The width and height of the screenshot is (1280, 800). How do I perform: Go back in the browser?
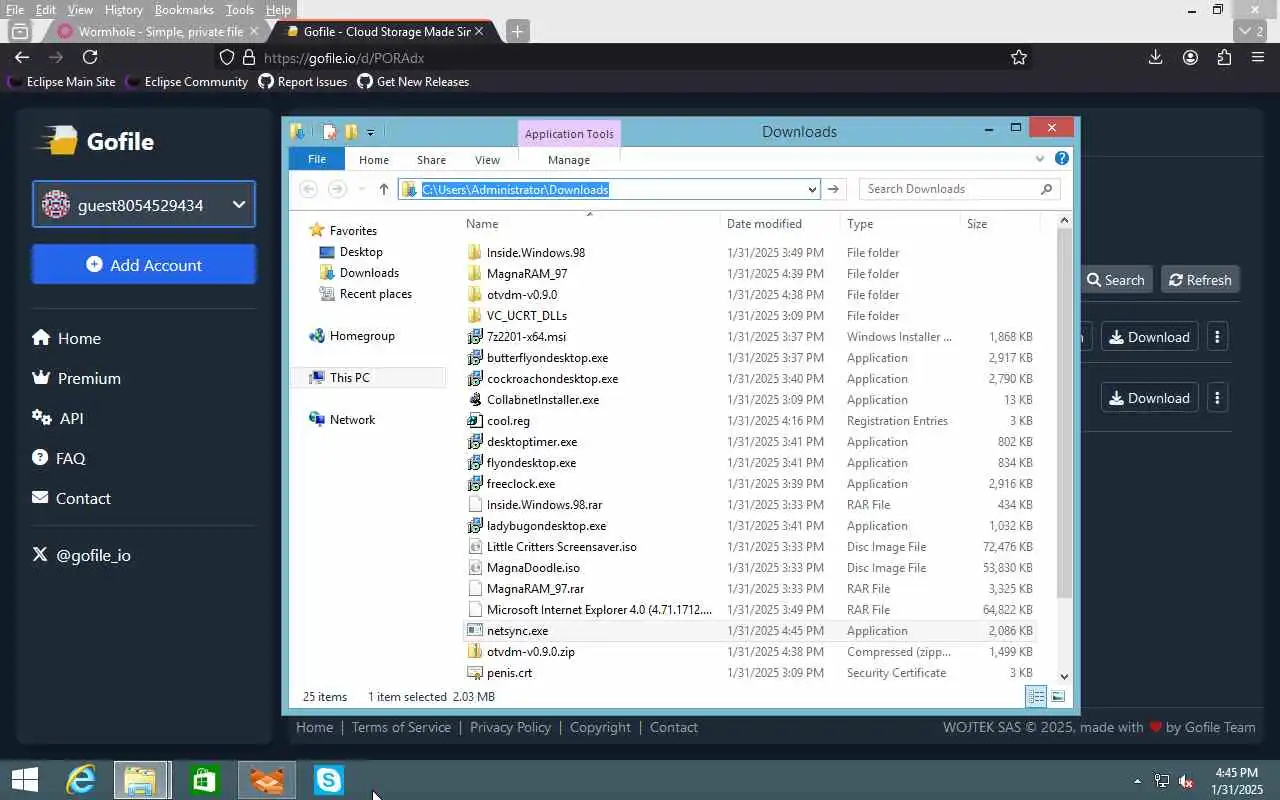click(x=22, y=58)
